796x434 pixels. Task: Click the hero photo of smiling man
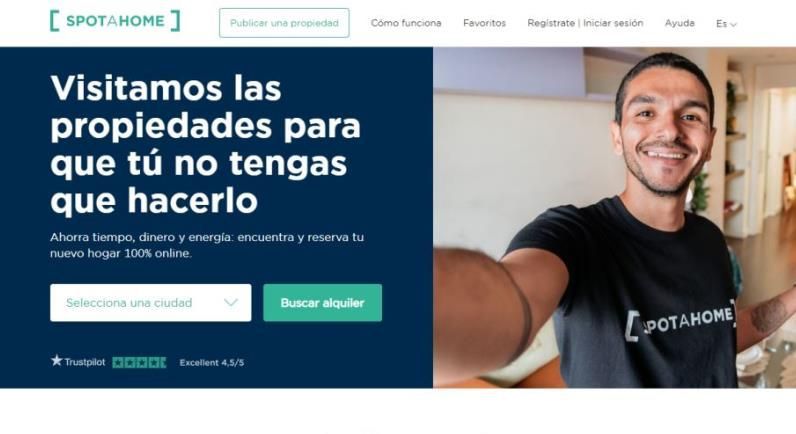(x=614, y=218)
